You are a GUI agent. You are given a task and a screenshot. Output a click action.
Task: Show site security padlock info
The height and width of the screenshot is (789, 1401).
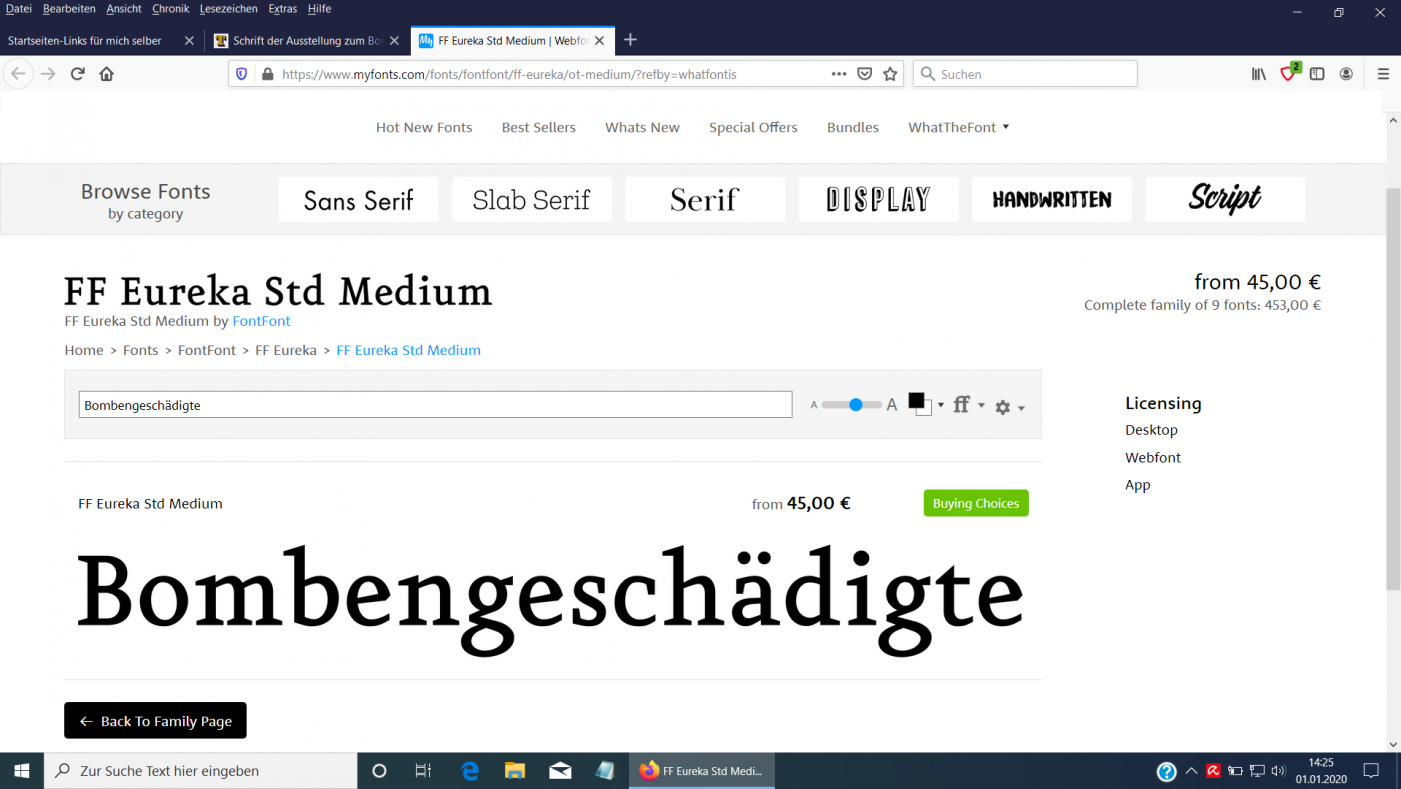[267, 74]
